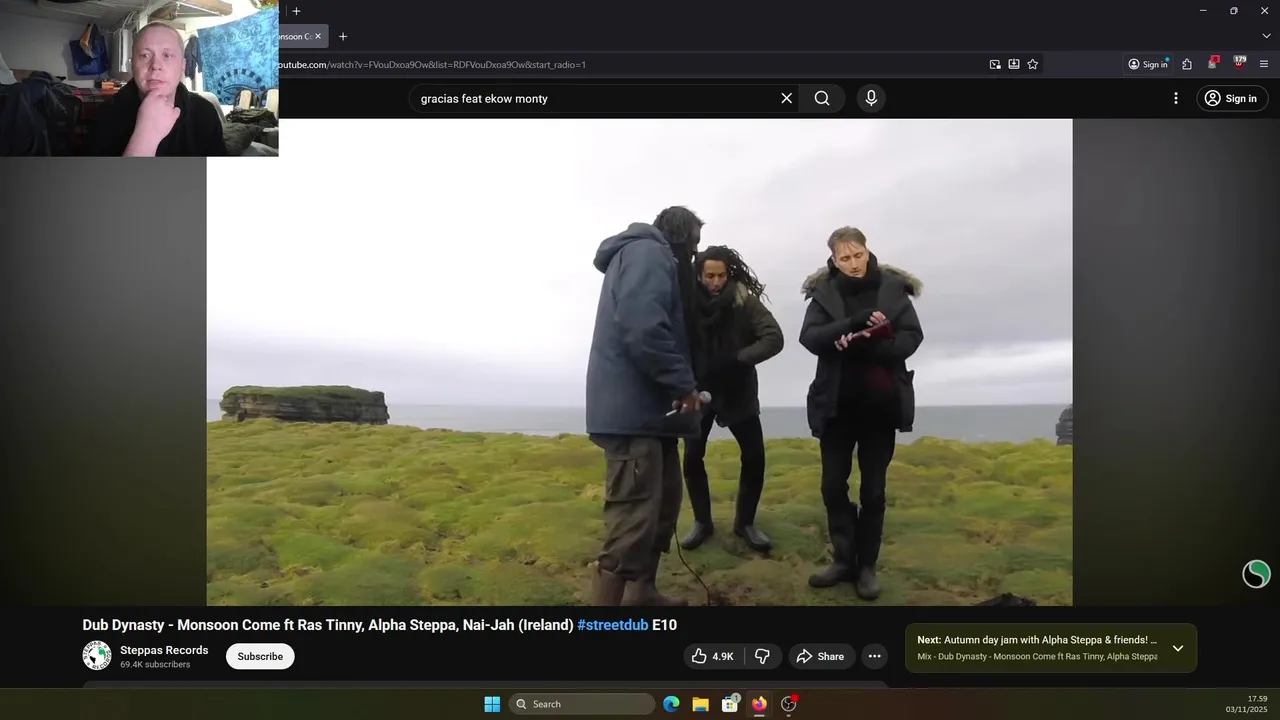
Task: Open list all tabs dropdown chevron
Action: click(x=1266, y=36)
